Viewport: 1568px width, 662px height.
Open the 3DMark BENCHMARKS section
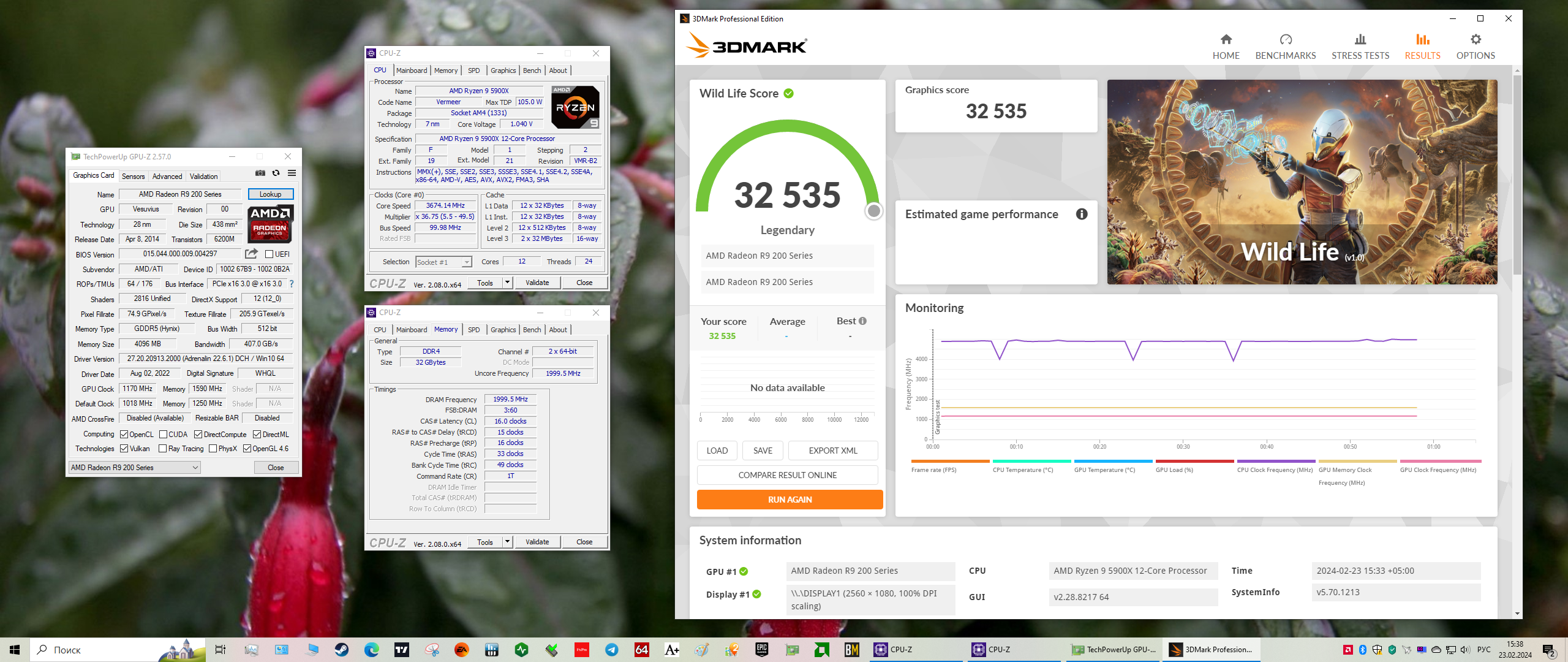[1286, 47]
